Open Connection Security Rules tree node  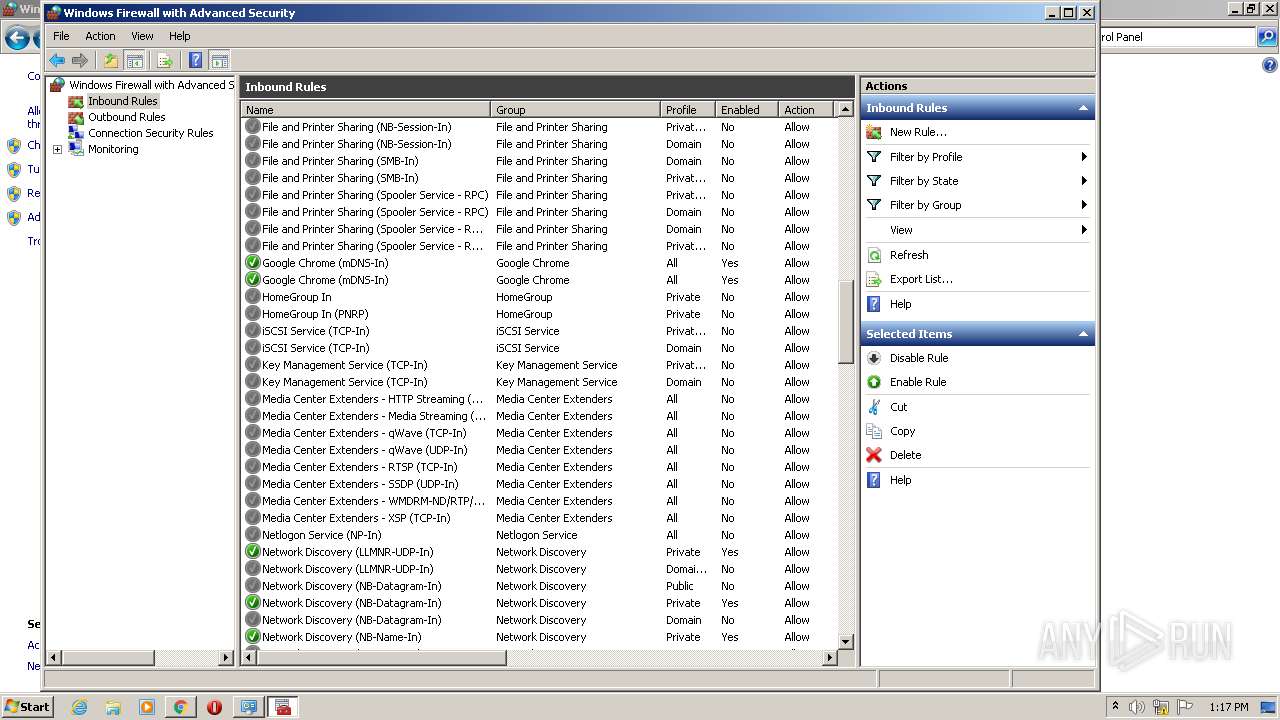150,133
